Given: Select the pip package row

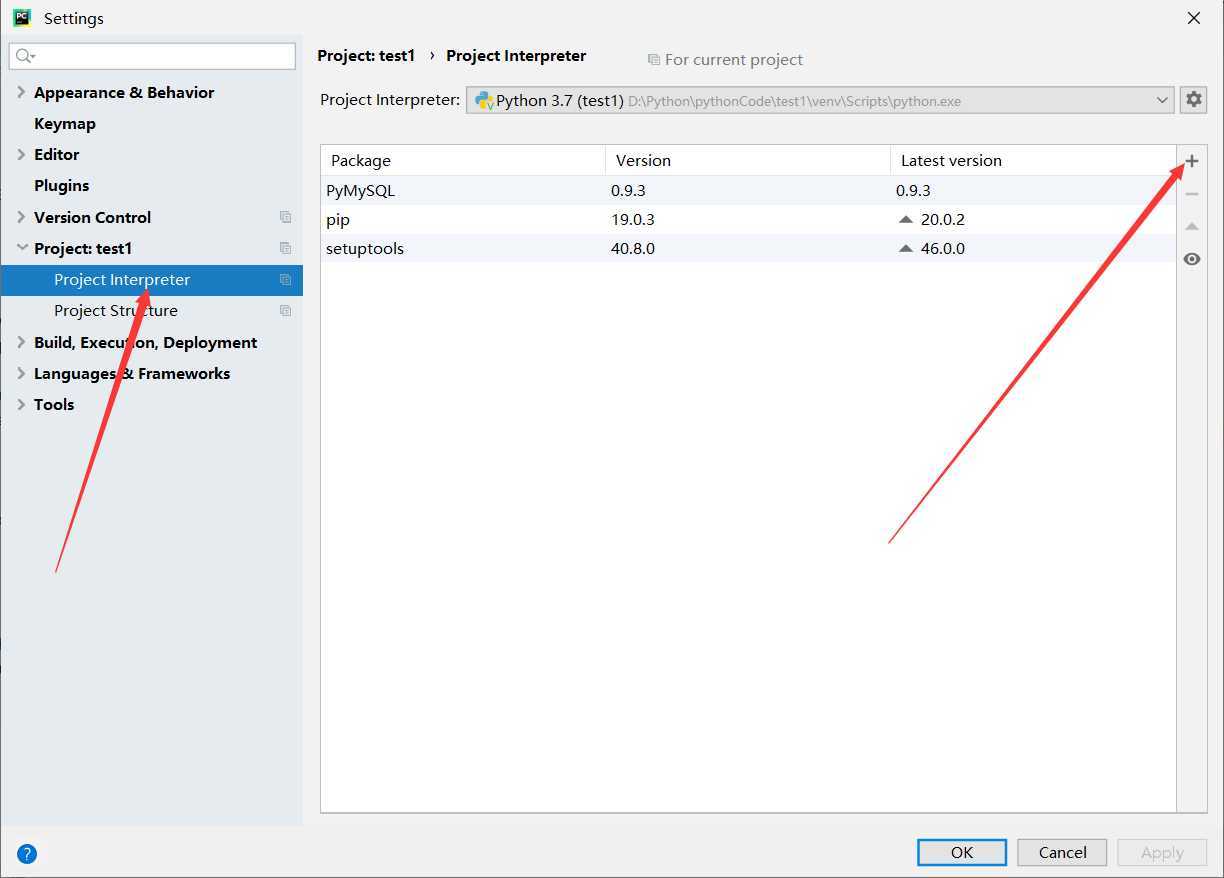Looking at the screenshot, I should click(748, 219).
